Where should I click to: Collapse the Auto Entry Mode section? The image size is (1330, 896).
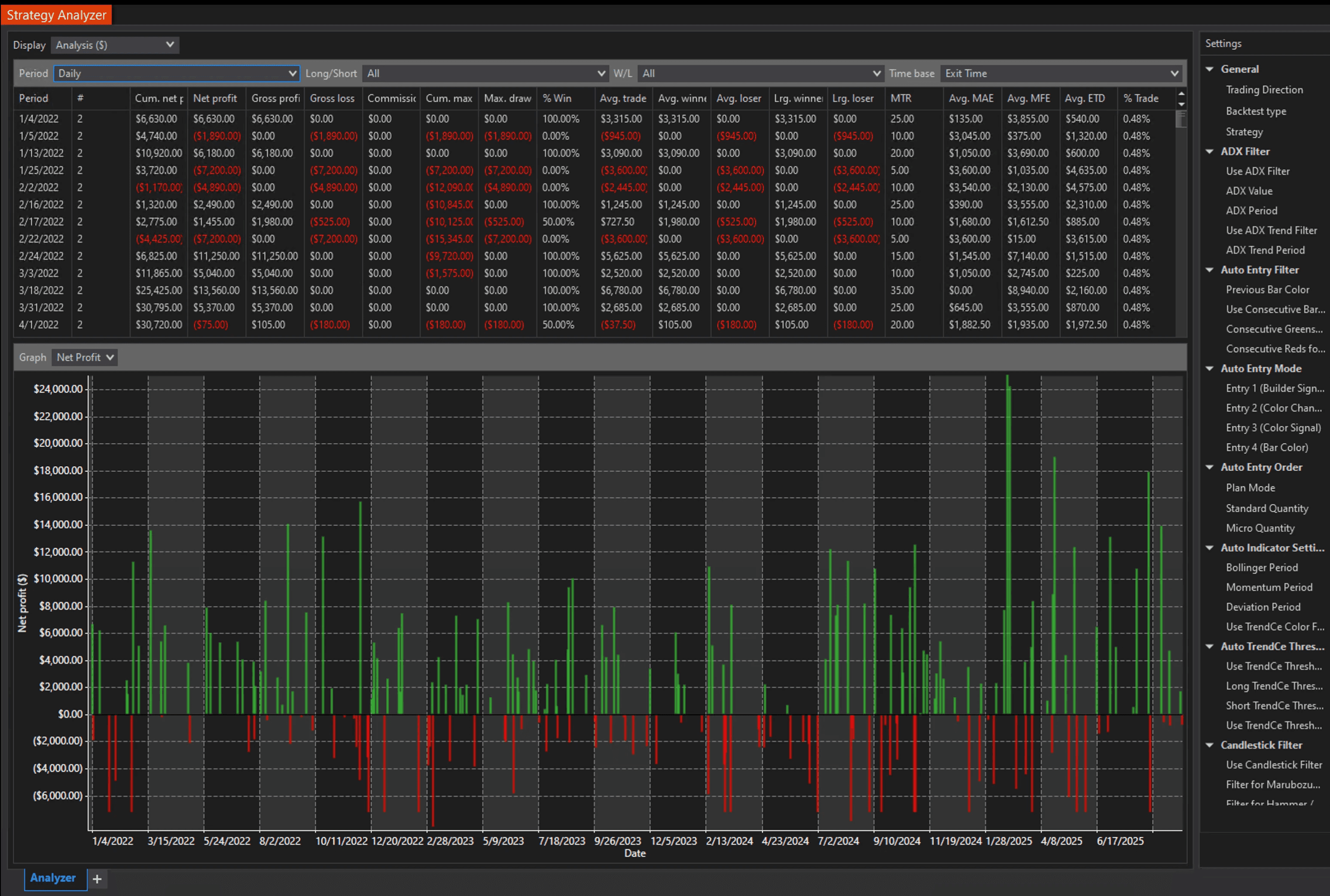click(1209, 369)
